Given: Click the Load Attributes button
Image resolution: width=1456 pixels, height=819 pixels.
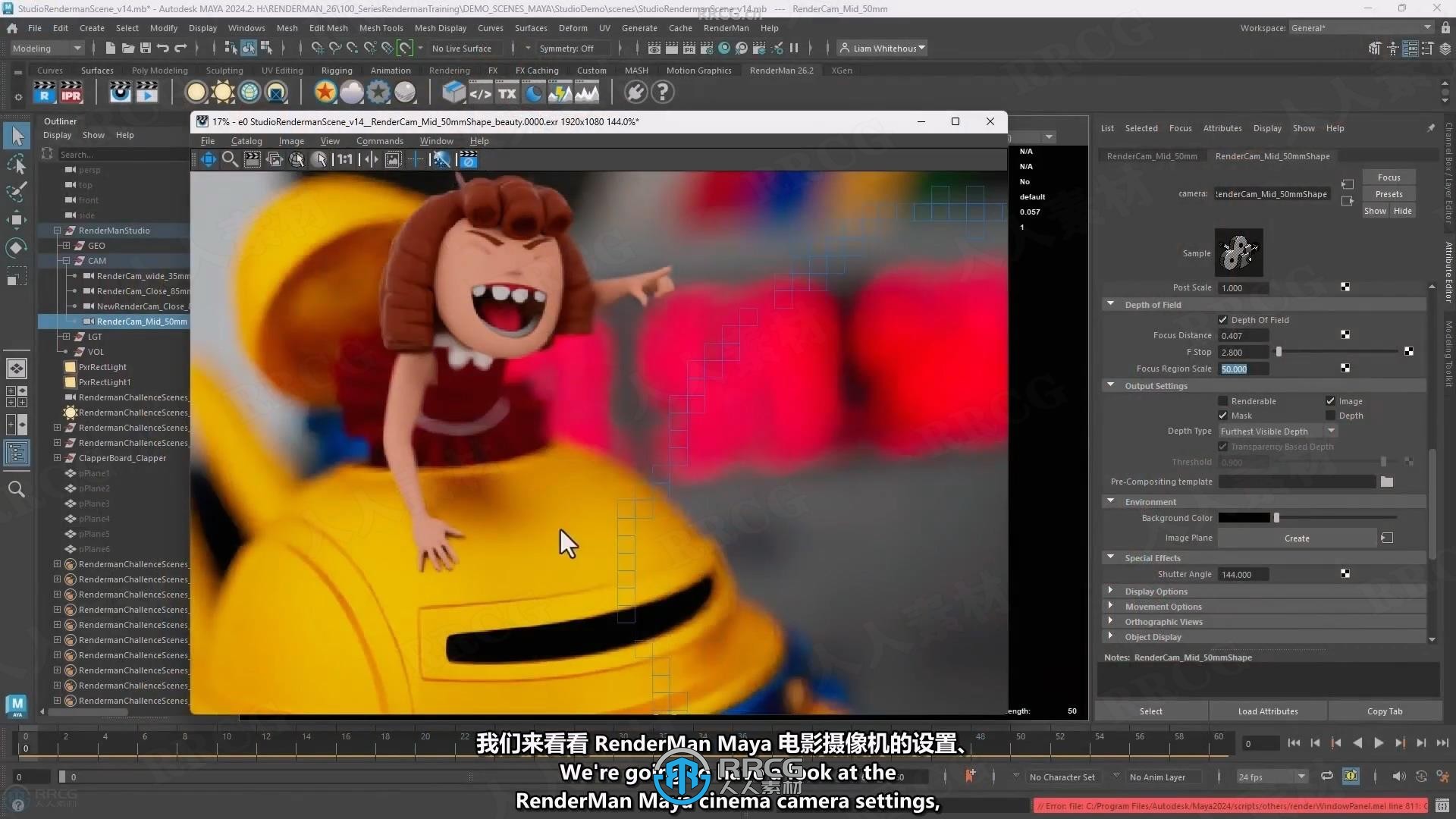Looking at the screenshot, I should coord(1267,710).
